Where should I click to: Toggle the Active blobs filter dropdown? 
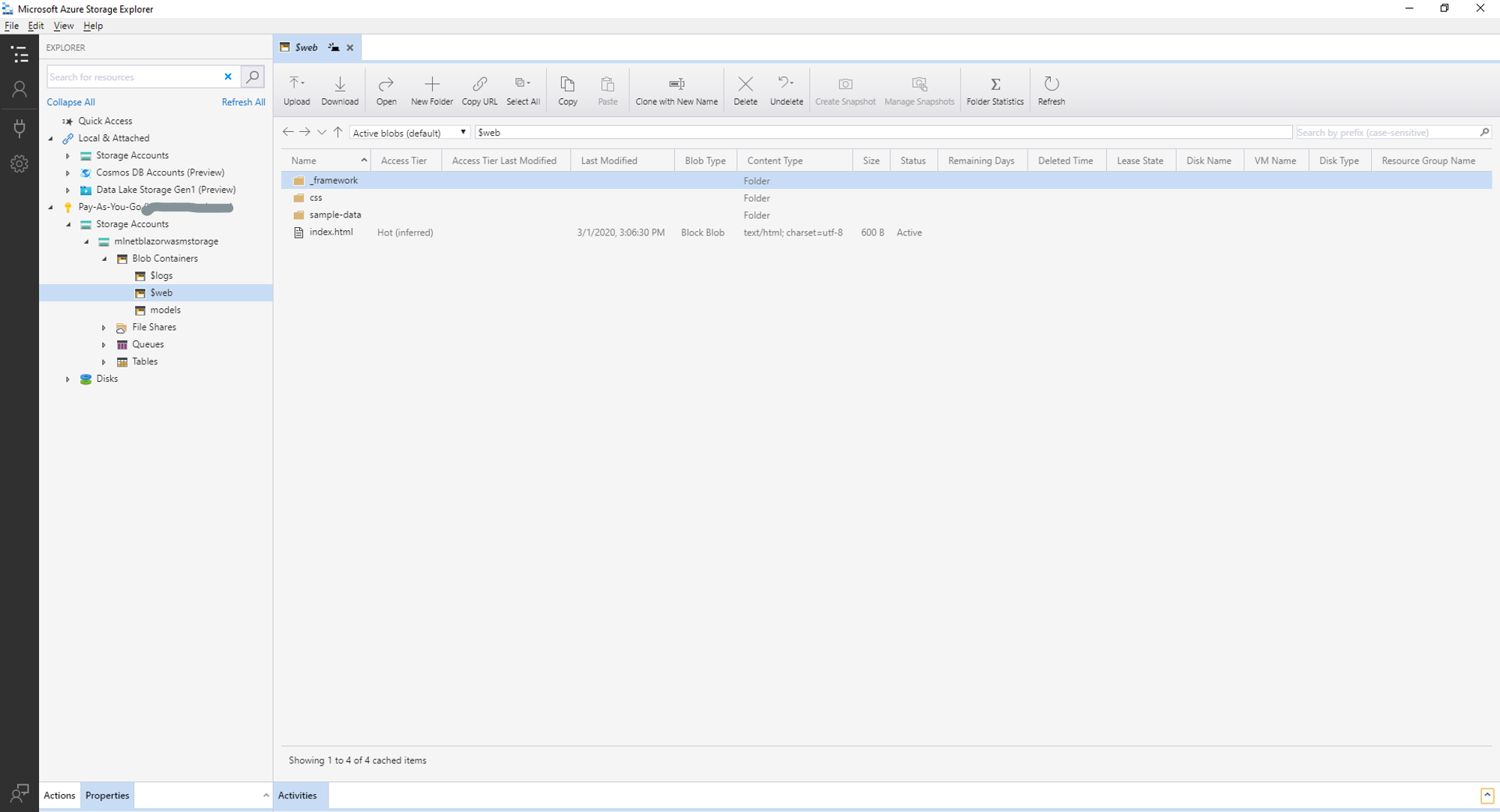461,131
